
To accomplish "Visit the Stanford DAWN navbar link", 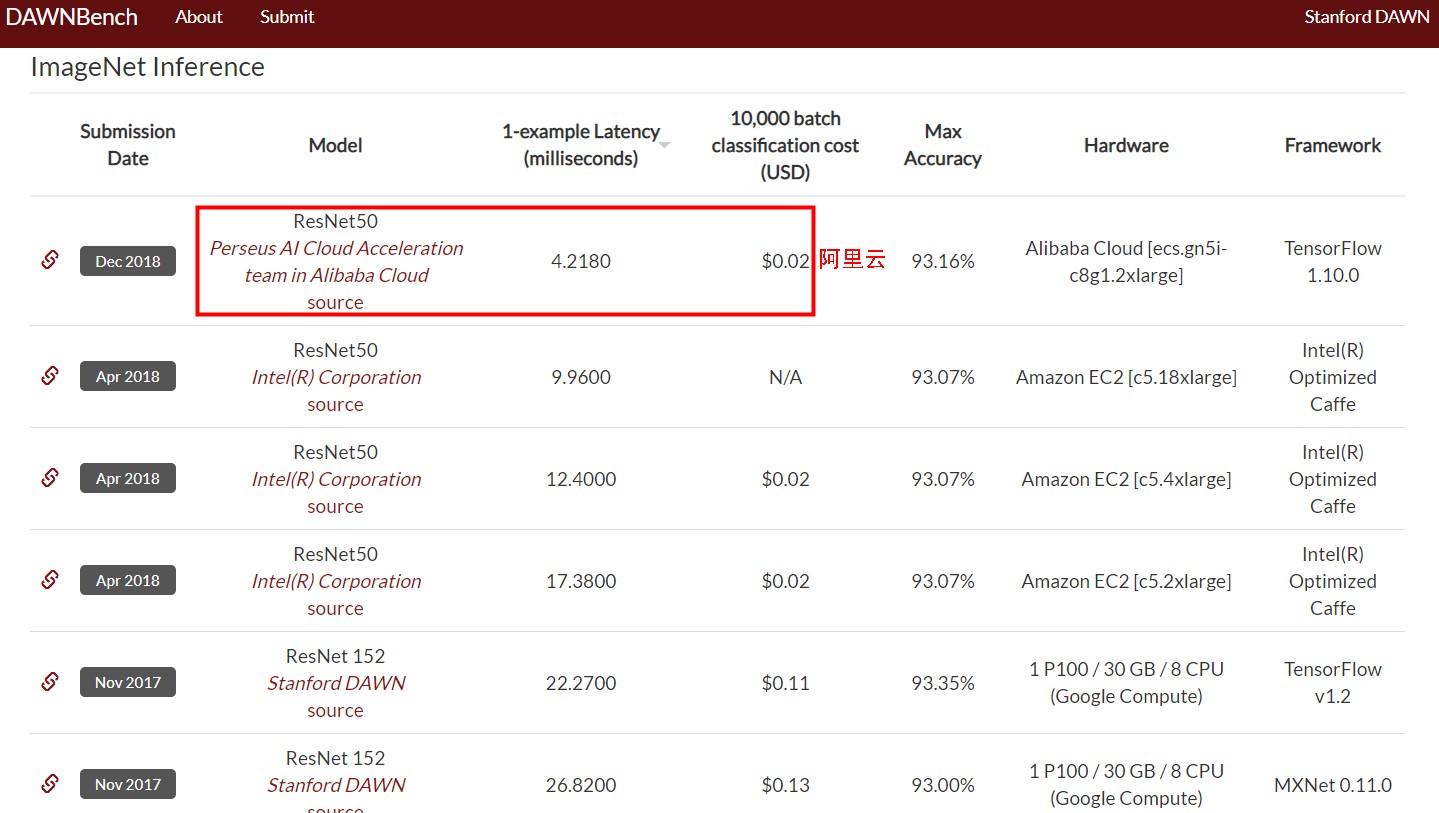I will tap(1367, 17).
